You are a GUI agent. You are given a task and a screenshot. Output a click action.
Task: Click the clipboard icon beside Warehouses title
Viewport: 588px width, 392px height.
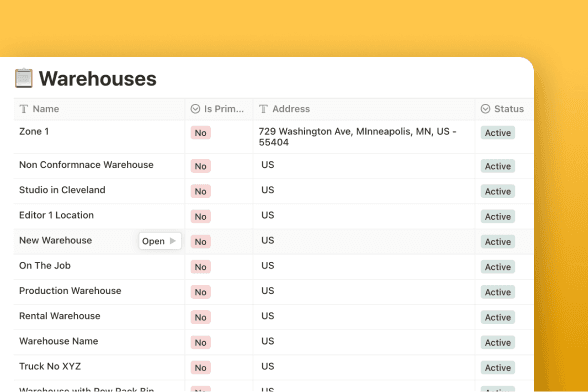click(x=24, y=78)
